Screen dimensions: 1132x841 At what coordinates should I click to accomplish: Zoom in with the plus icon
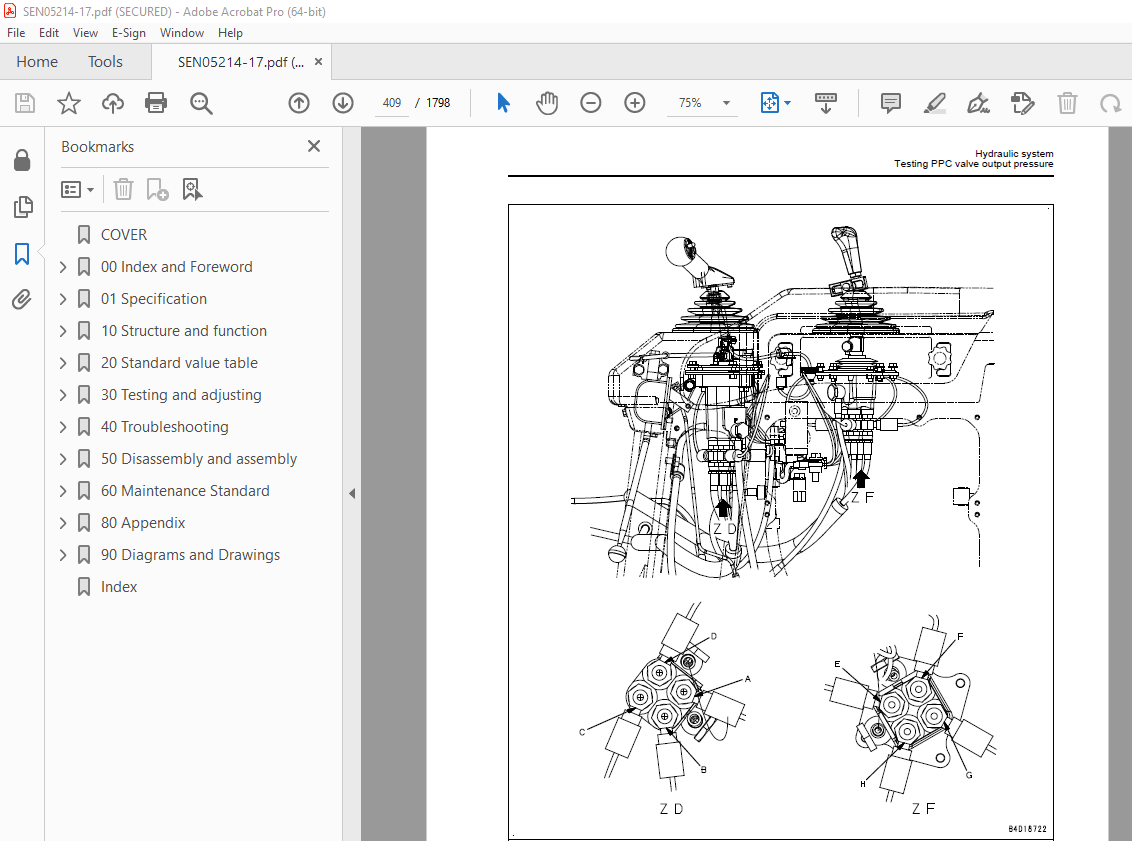point(635,103)
